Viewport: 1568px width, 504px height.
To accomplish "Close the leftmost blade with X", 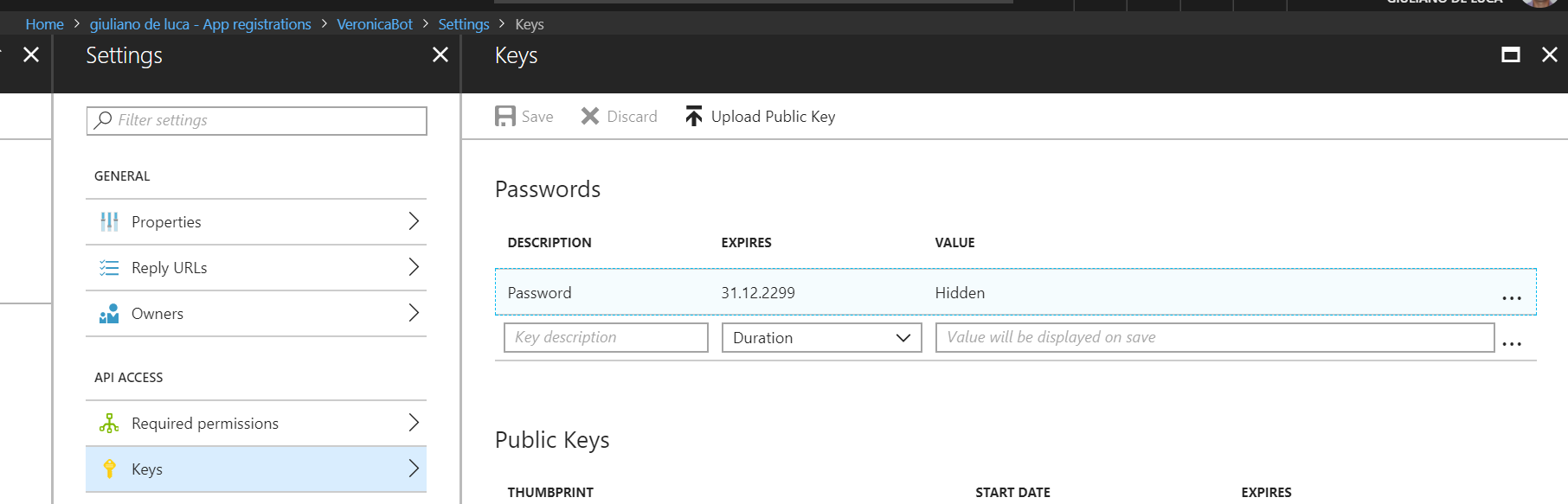I will (x=31, y=54).
